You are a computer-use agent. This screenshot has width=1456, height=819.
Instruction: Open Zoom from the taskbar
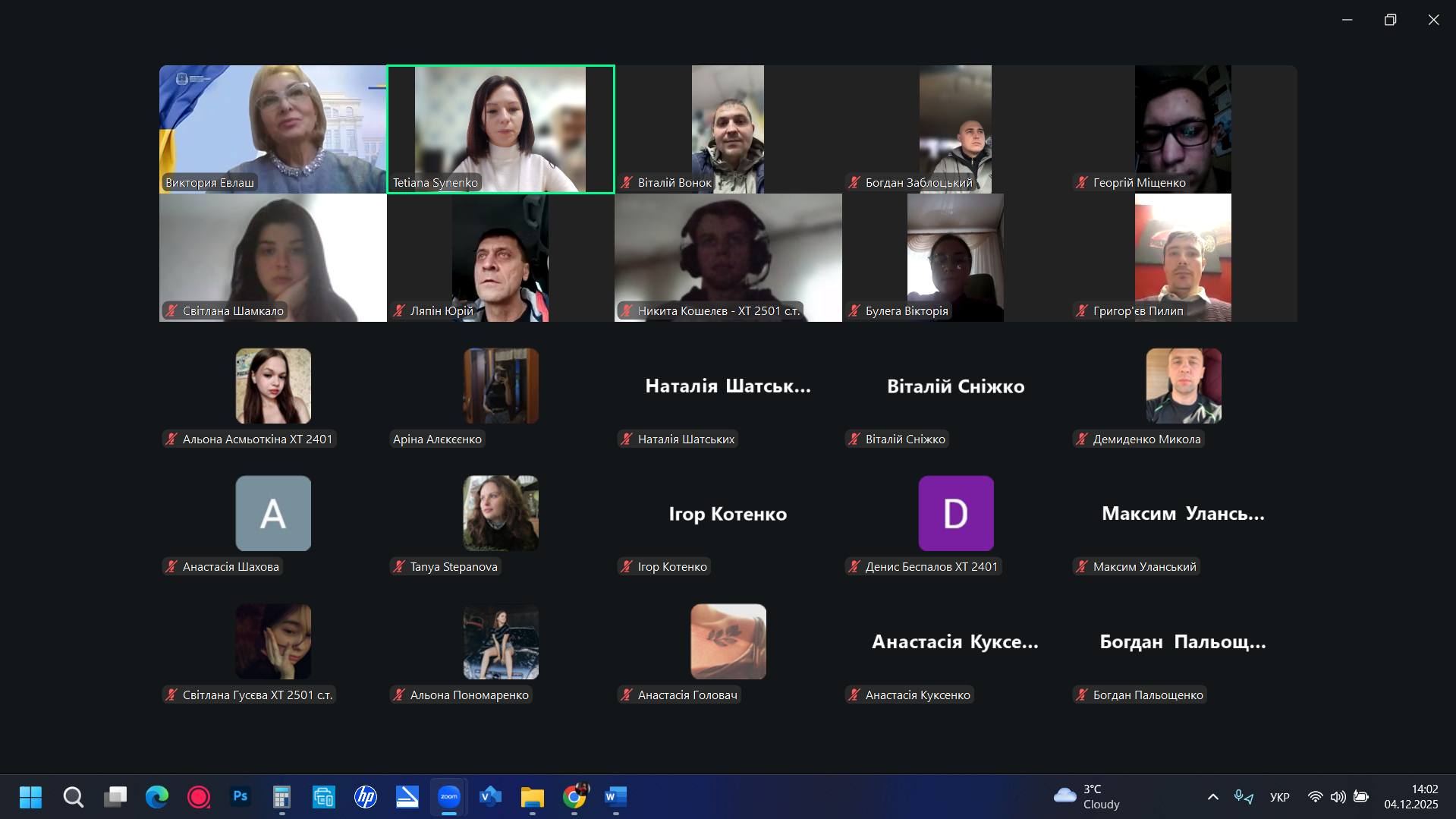449,797
